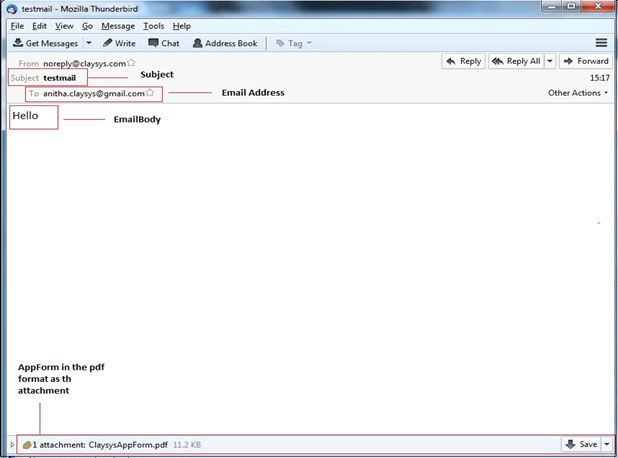Click the 11.2 KB attachment size
Image resolution: width=618 pixels, height=458 pixels.
tap(187, 445)
